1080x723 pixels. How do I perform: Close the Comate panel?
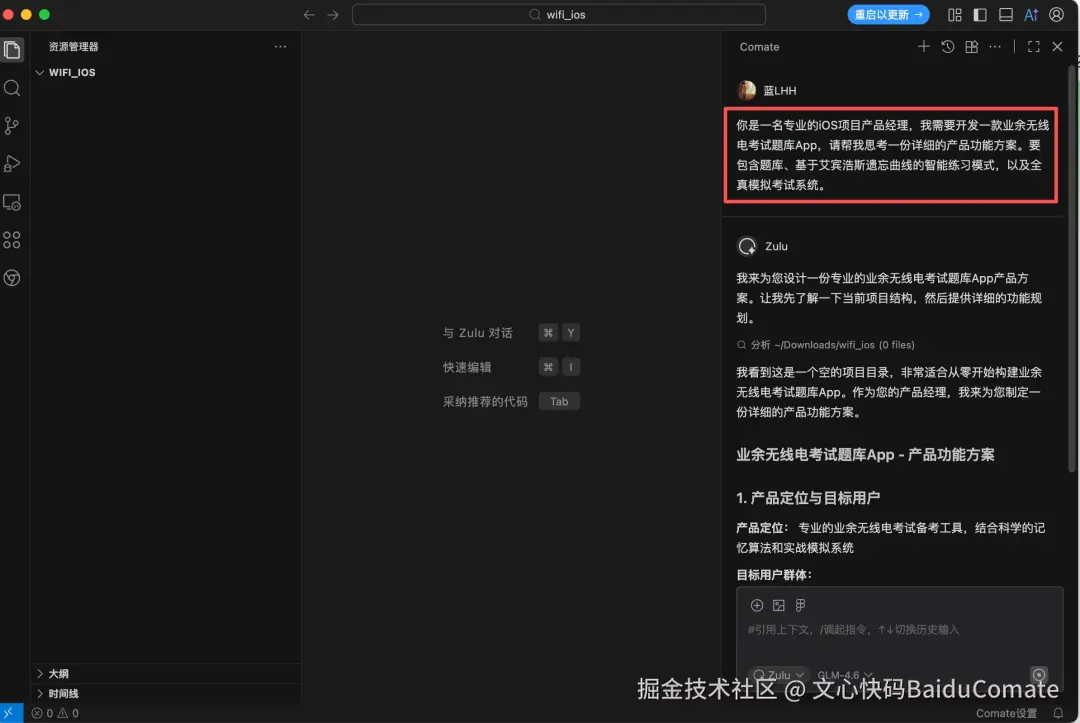[1057, 46]
